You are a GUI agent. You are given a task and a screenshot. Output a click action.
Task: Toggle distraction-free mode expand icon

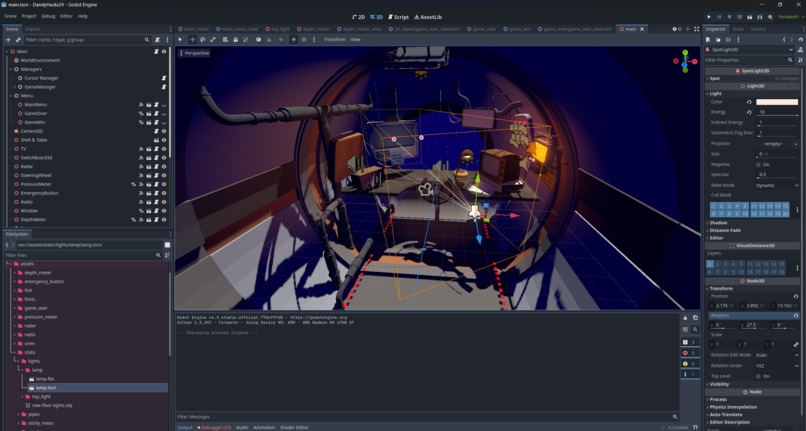[697, 29]
